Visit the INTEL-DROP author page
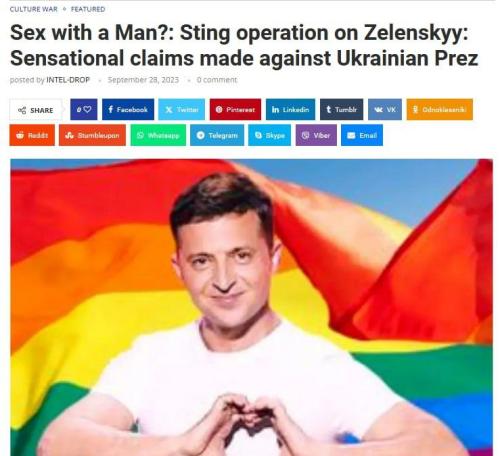The height and width of the screenshot is (456, 500). 68,80
